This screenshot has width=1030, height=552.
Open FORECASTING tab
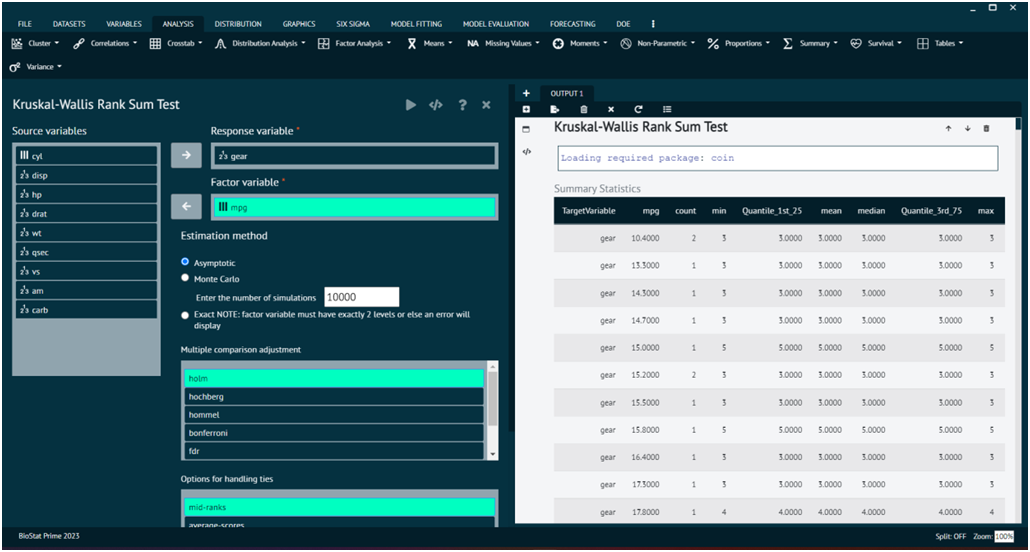(572, 24)
